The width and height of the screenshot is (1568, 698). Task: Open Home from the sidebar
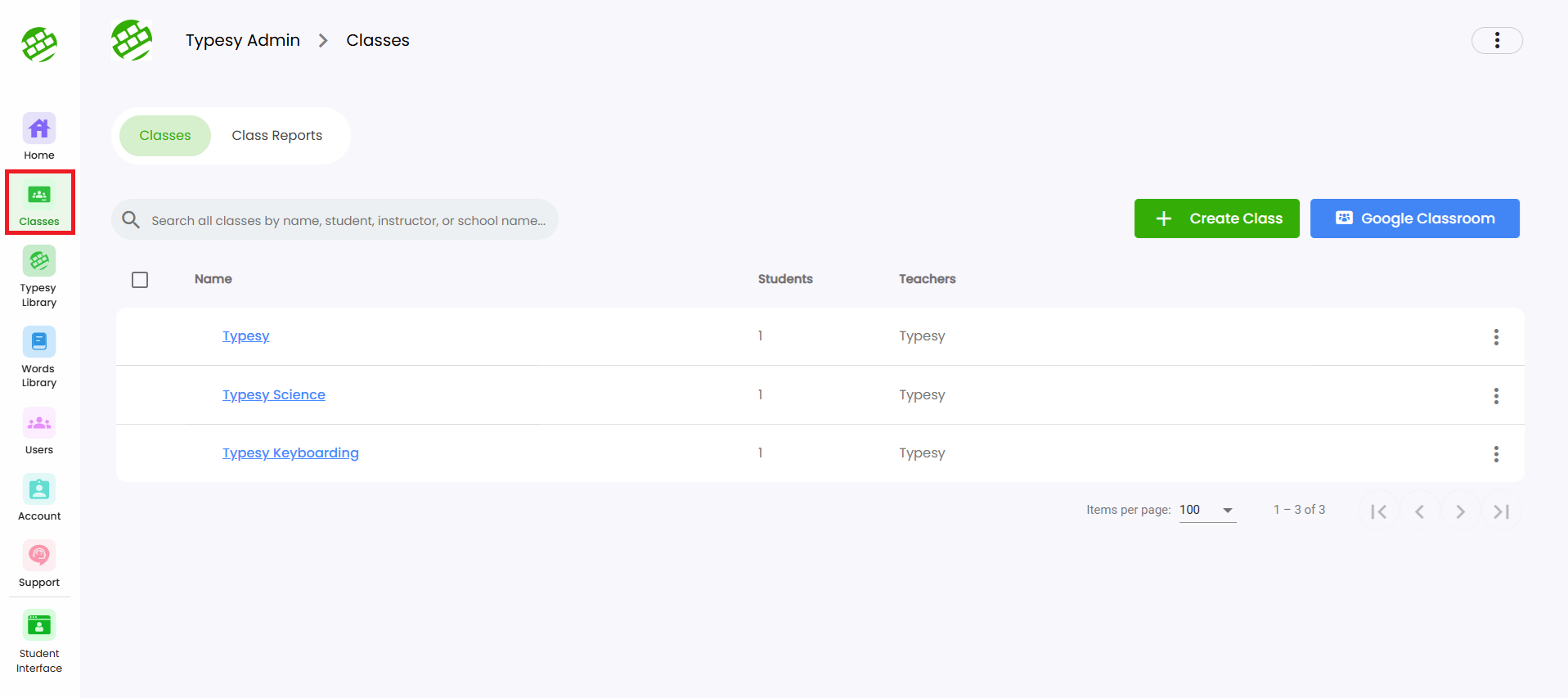coord(39,129)
